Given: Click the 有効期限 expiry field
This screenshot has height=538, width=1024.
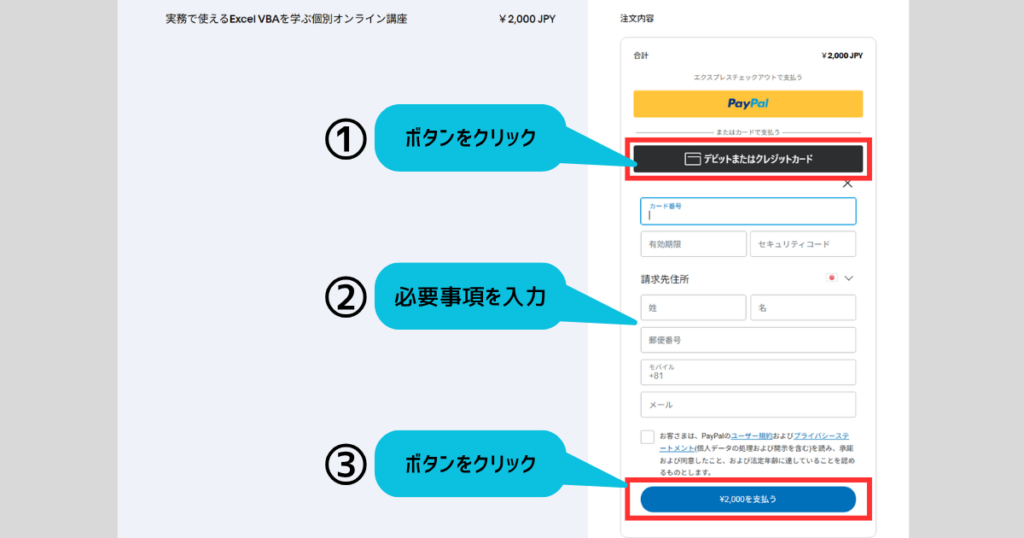Looking at the screenshot, I should 693,244.
